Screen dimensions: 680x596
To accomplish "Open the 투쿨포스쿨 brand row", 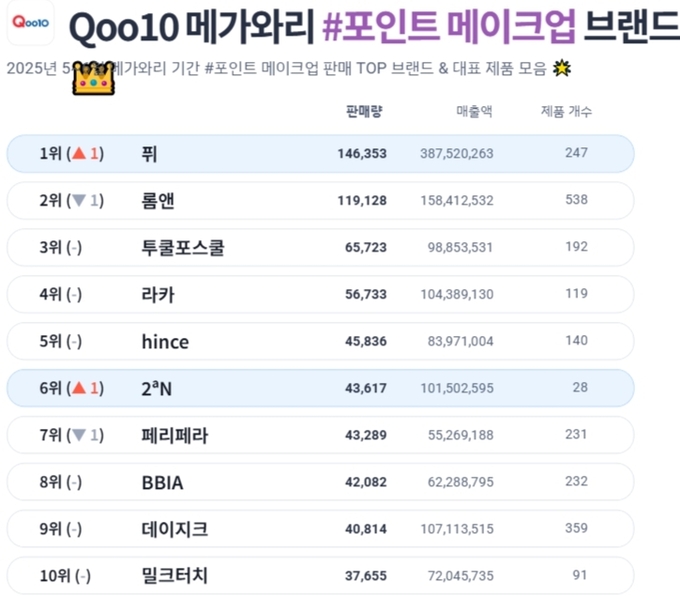I will [x=320, y=247].
